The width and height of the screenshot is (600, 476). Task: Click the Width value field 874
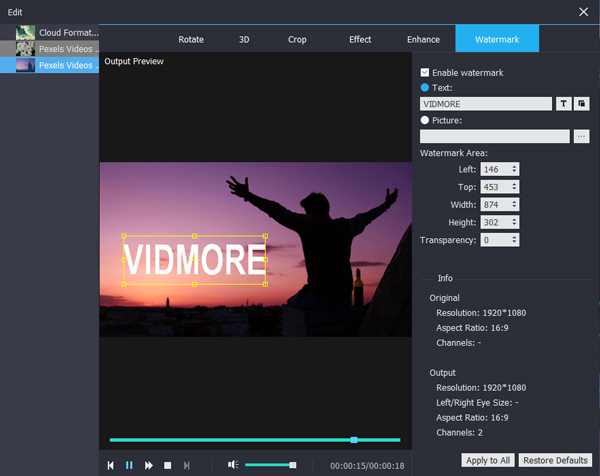[496, 204]
